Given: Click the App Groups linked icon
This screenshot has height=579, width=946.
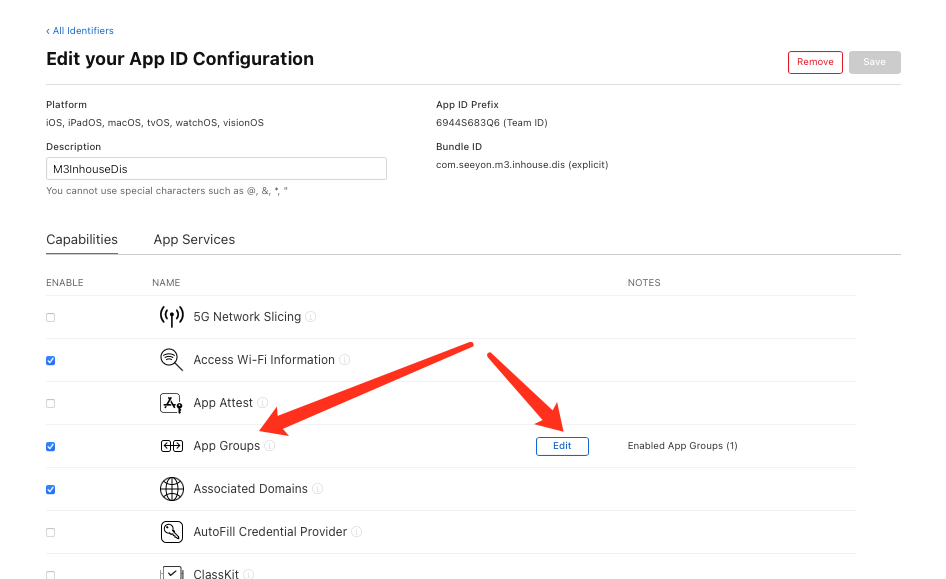Looking at the screenshot, I should pos(171,446).
